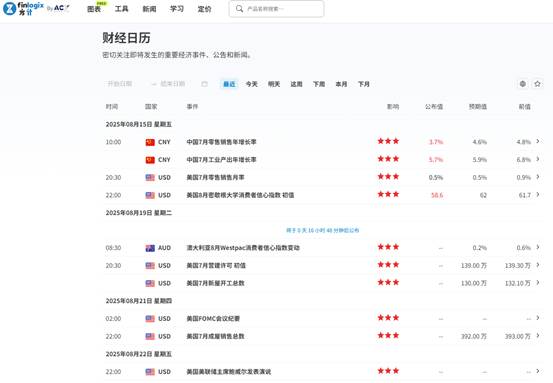This screenshot has height=383, width=553.
Task: Expand the China July retail sales row chevron
Action: (538, 141)
